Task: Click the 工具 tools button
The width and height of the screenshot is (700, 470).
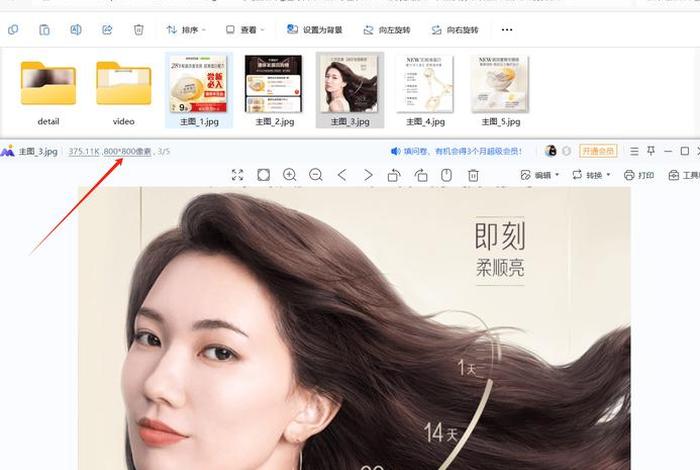Action: [684, 175]
